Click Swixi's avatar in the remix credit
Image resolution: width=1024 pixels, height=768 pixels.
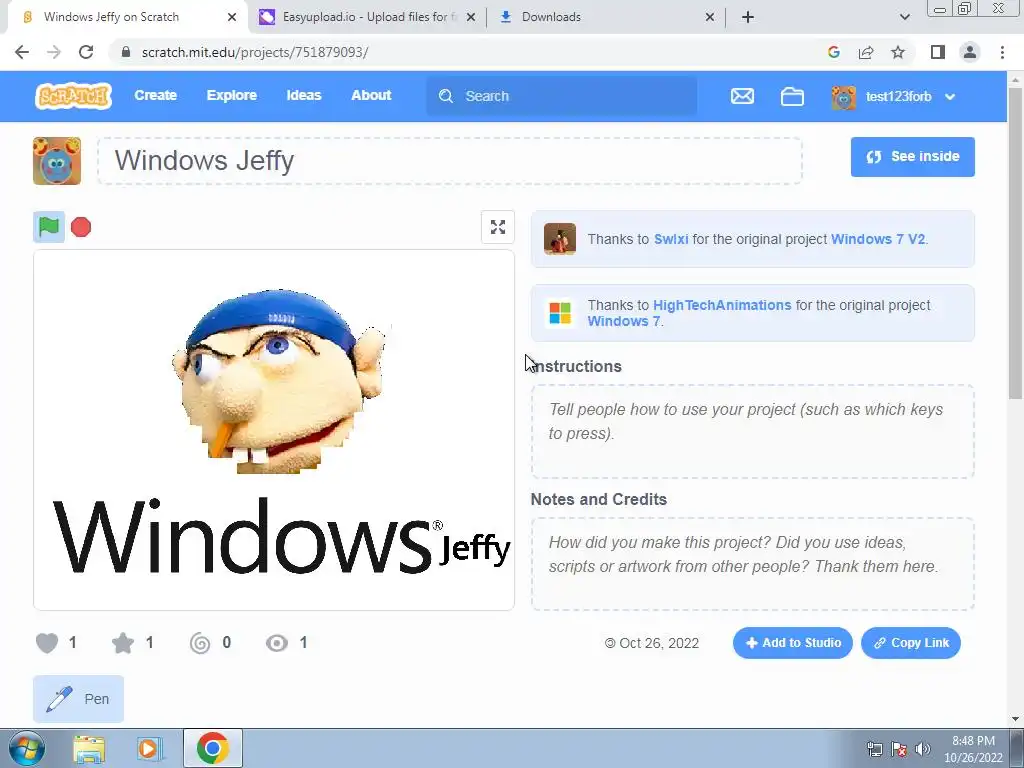pos(560,238)
